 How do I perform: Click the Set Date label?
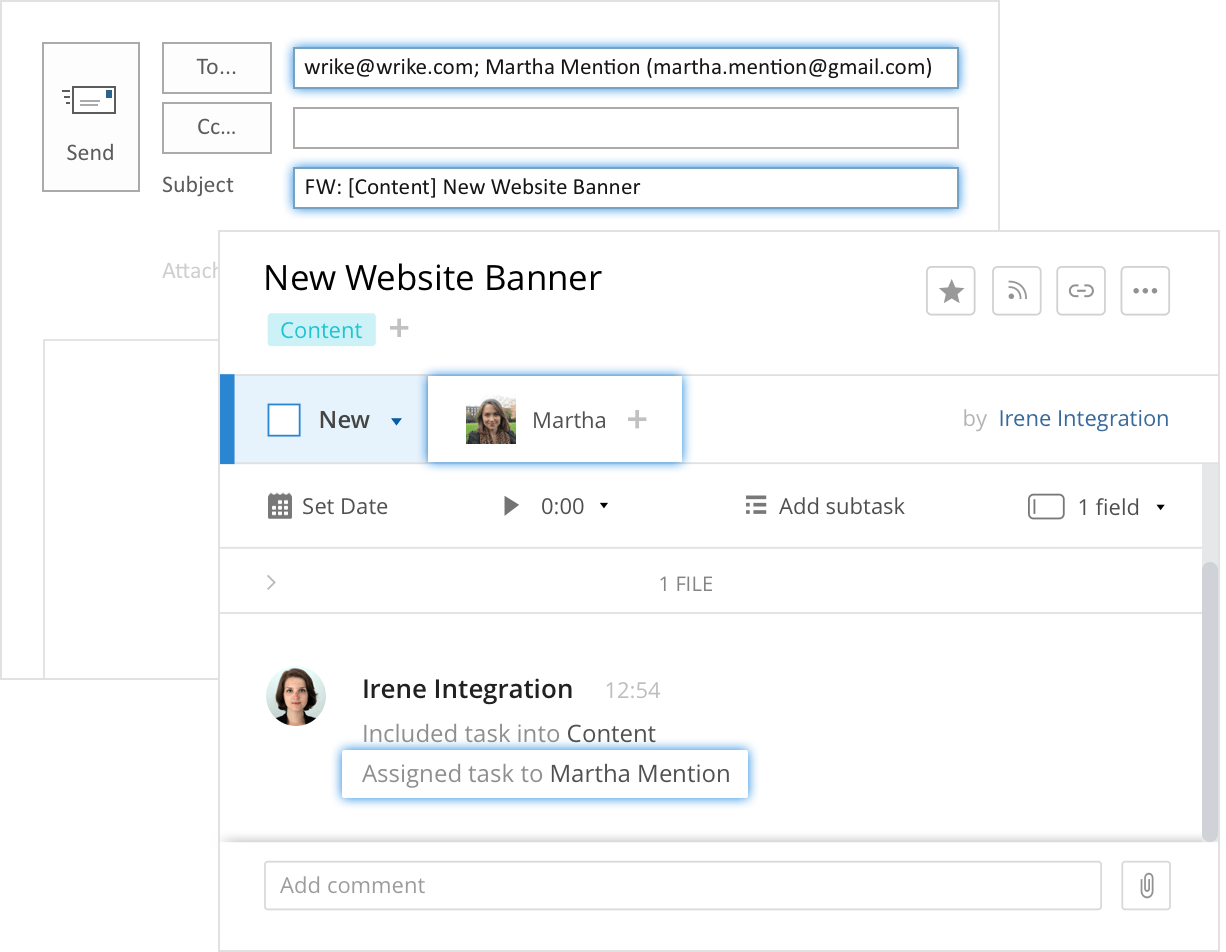(345, 507)
